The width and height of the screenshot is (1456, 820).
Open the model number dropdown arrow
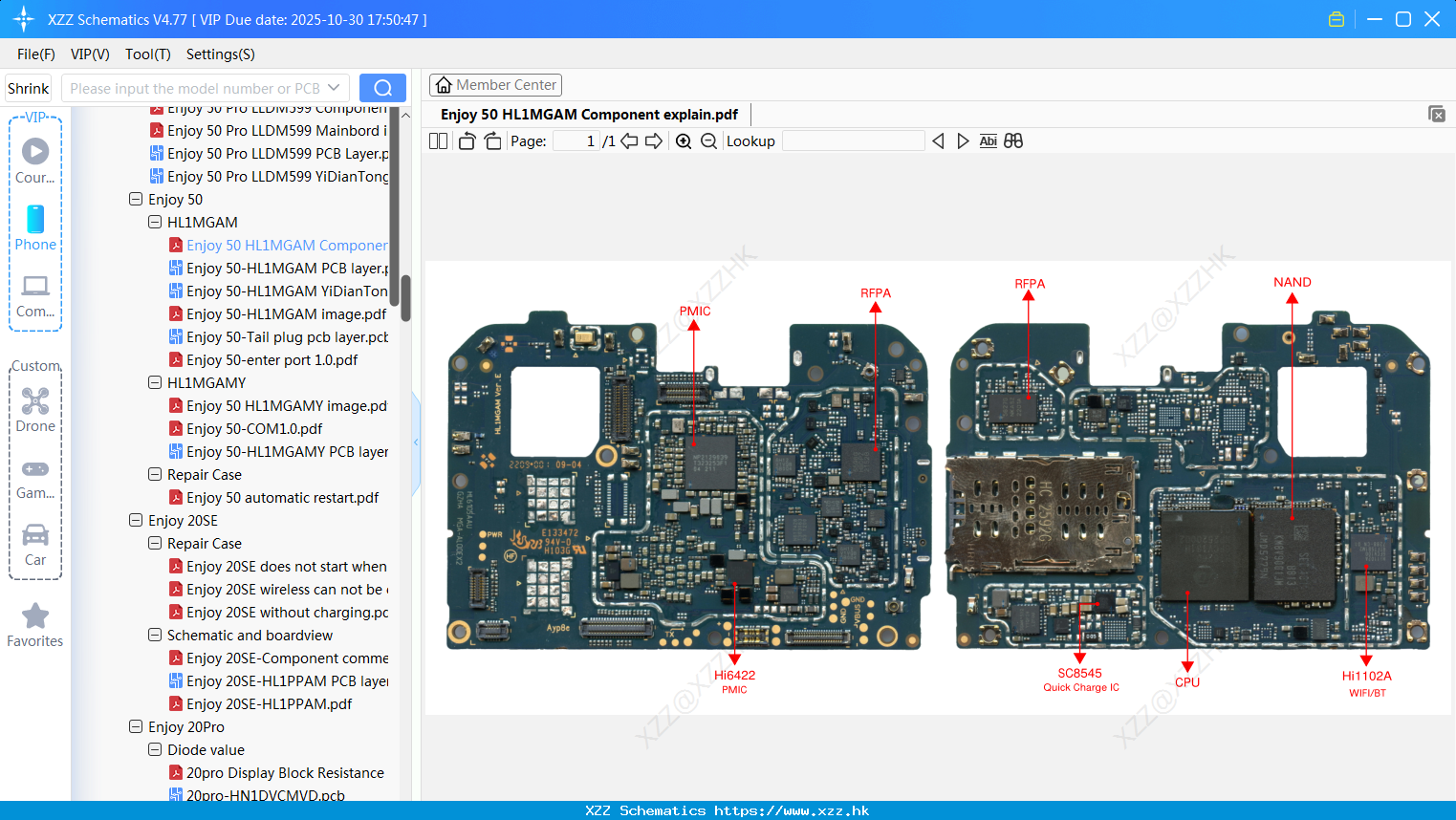[334, 88]
